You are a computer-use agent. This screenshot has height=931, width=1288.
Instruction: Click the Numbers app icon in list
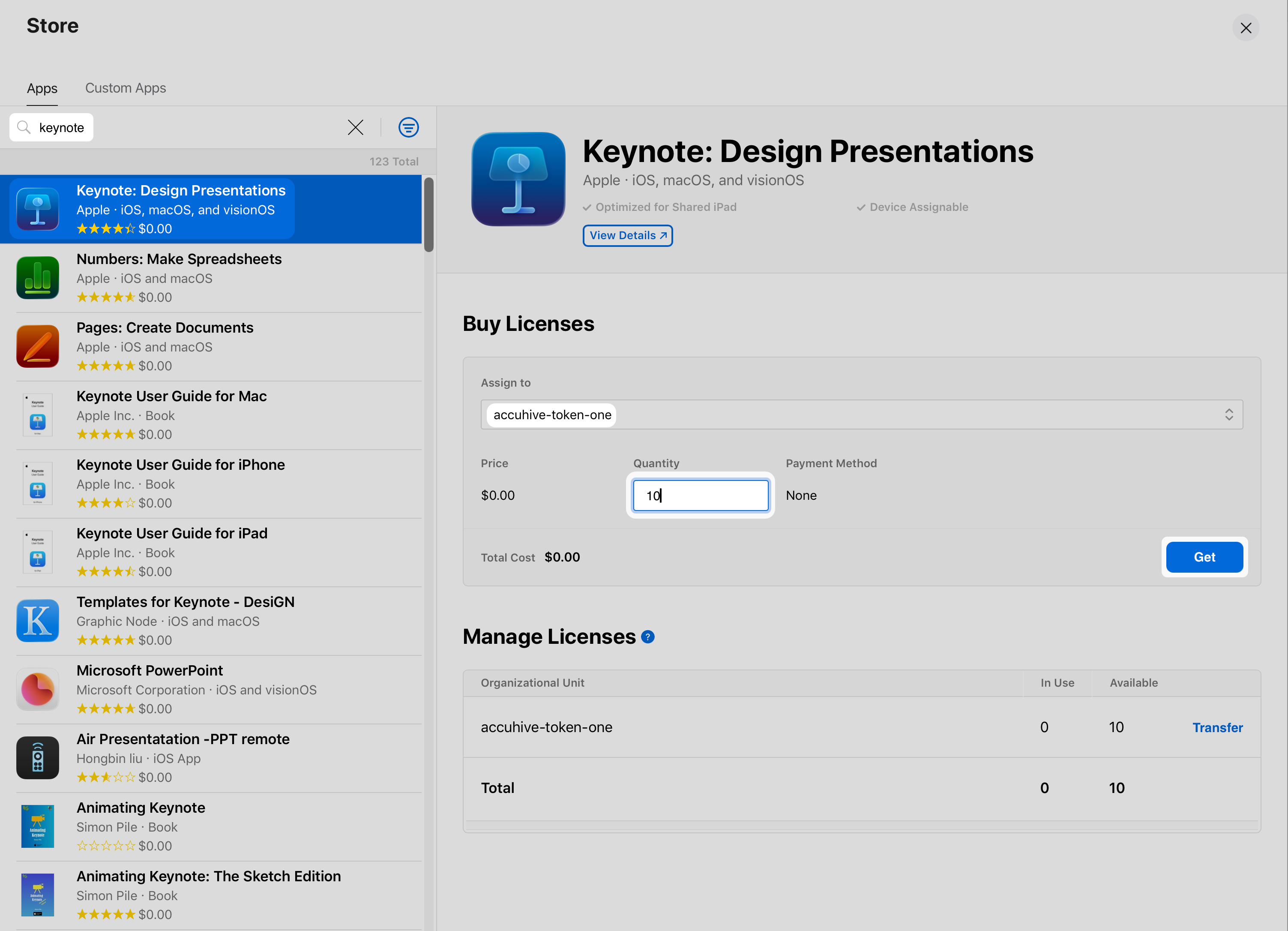pos(37,278)
